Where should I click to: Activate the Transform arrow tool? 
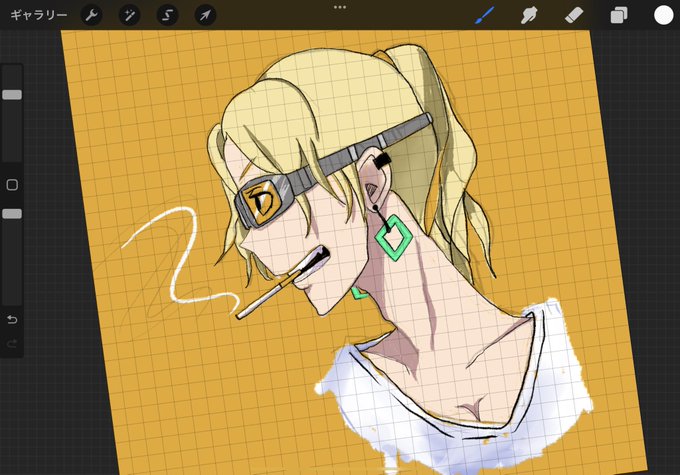(205, 15)
